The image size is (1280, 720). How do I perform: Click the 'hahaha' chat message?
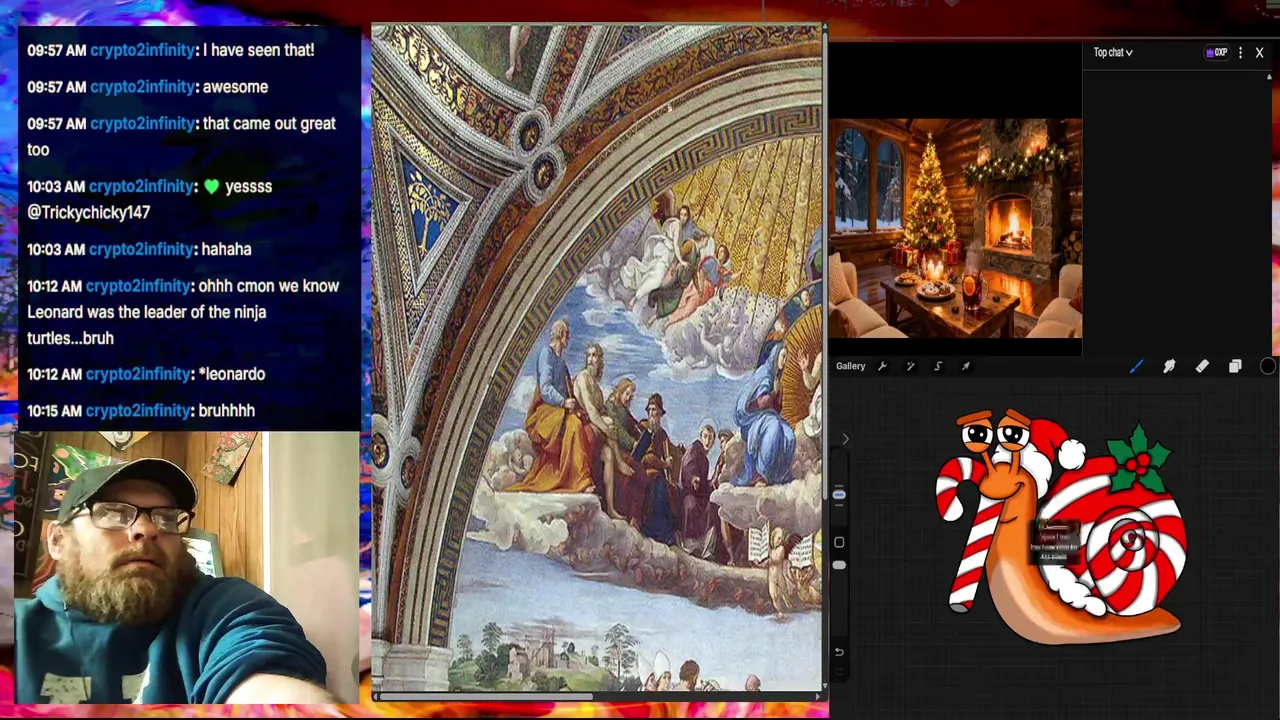point(226,249)
